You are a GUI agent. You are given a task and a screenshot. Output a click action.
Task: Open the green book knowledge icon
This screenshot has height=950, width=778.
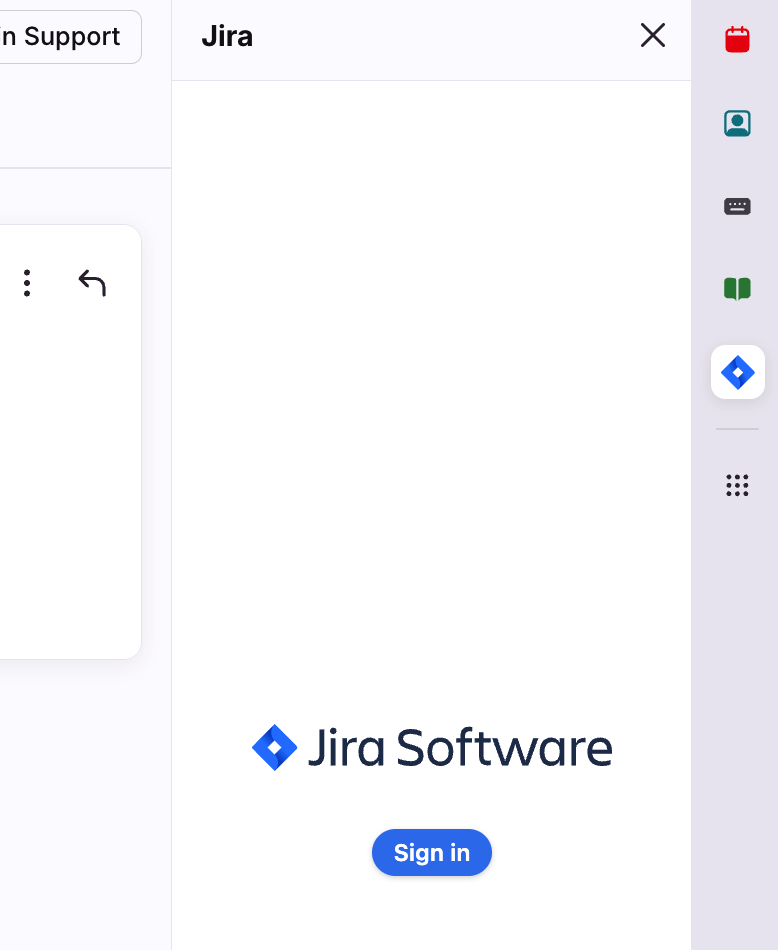tap(737, 289)
